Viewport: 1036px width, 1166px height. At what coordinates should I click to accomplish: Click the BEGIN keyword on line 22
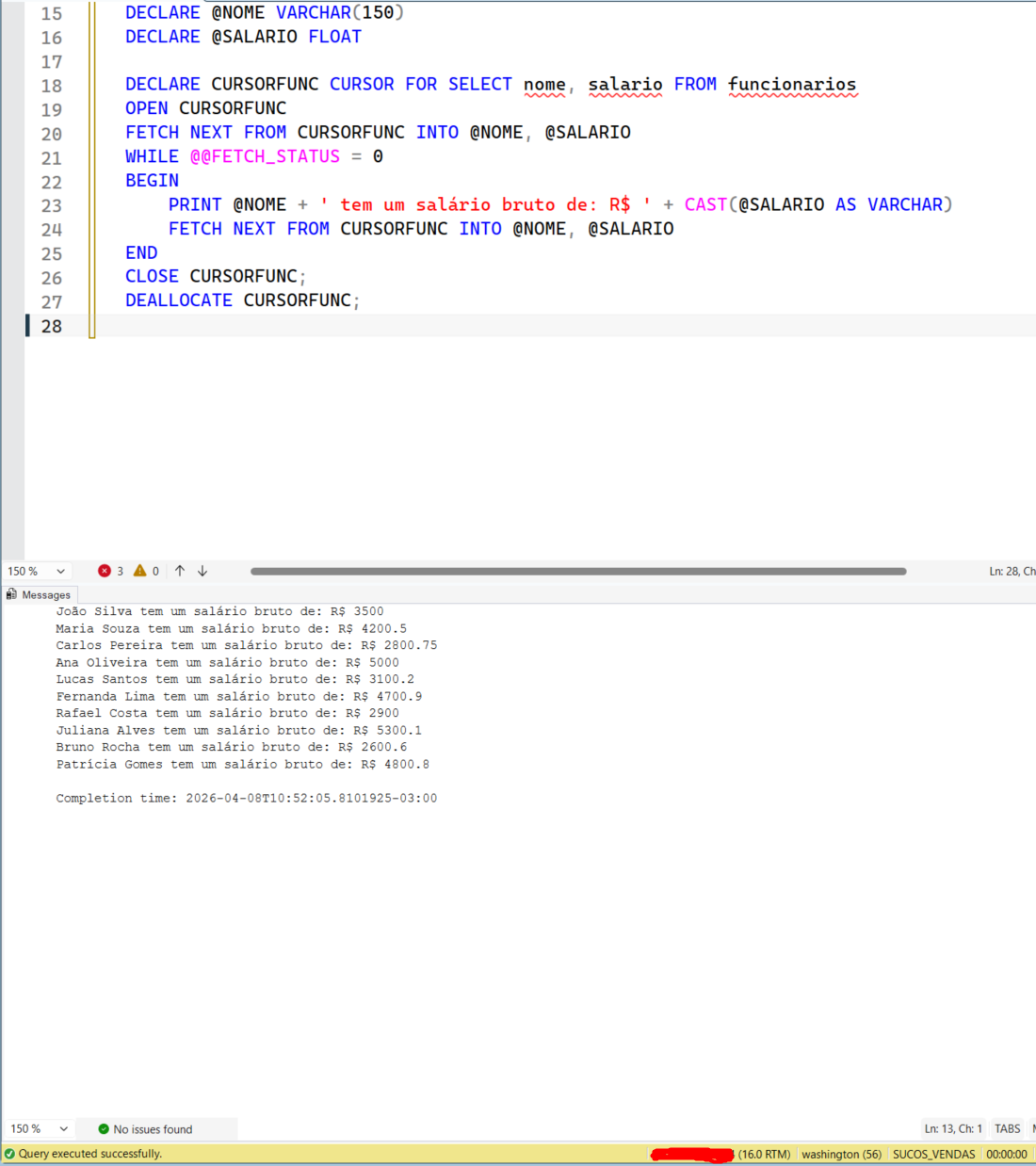[x=152, y=180]
